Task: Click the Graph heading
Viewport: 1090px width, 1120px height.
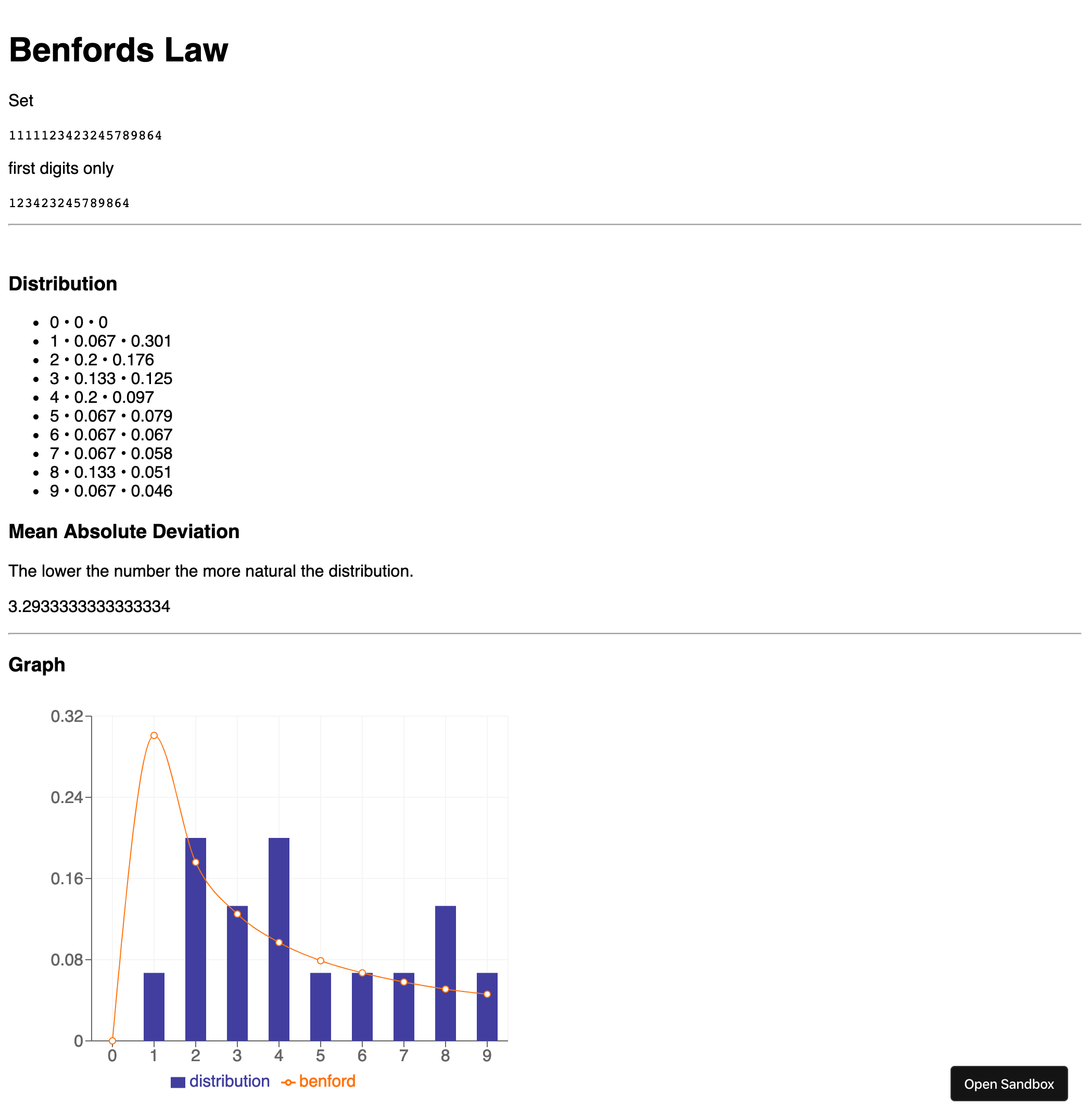Action: [36, 665]
